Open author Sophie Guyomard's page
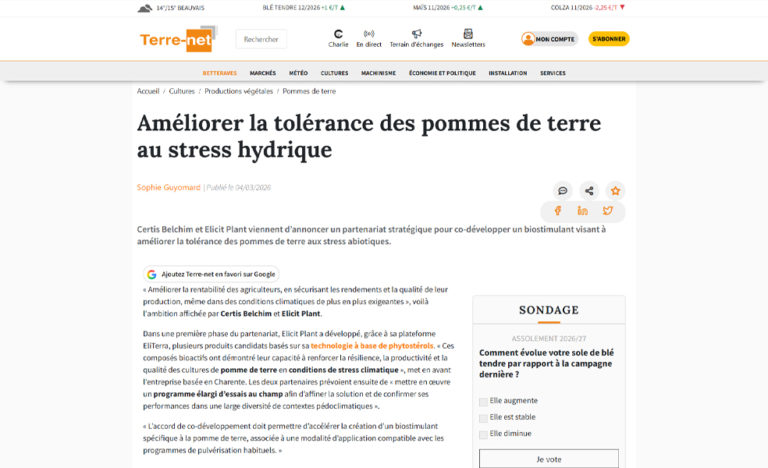This screenshot has width=768, height=468. (x=168, y=187)
